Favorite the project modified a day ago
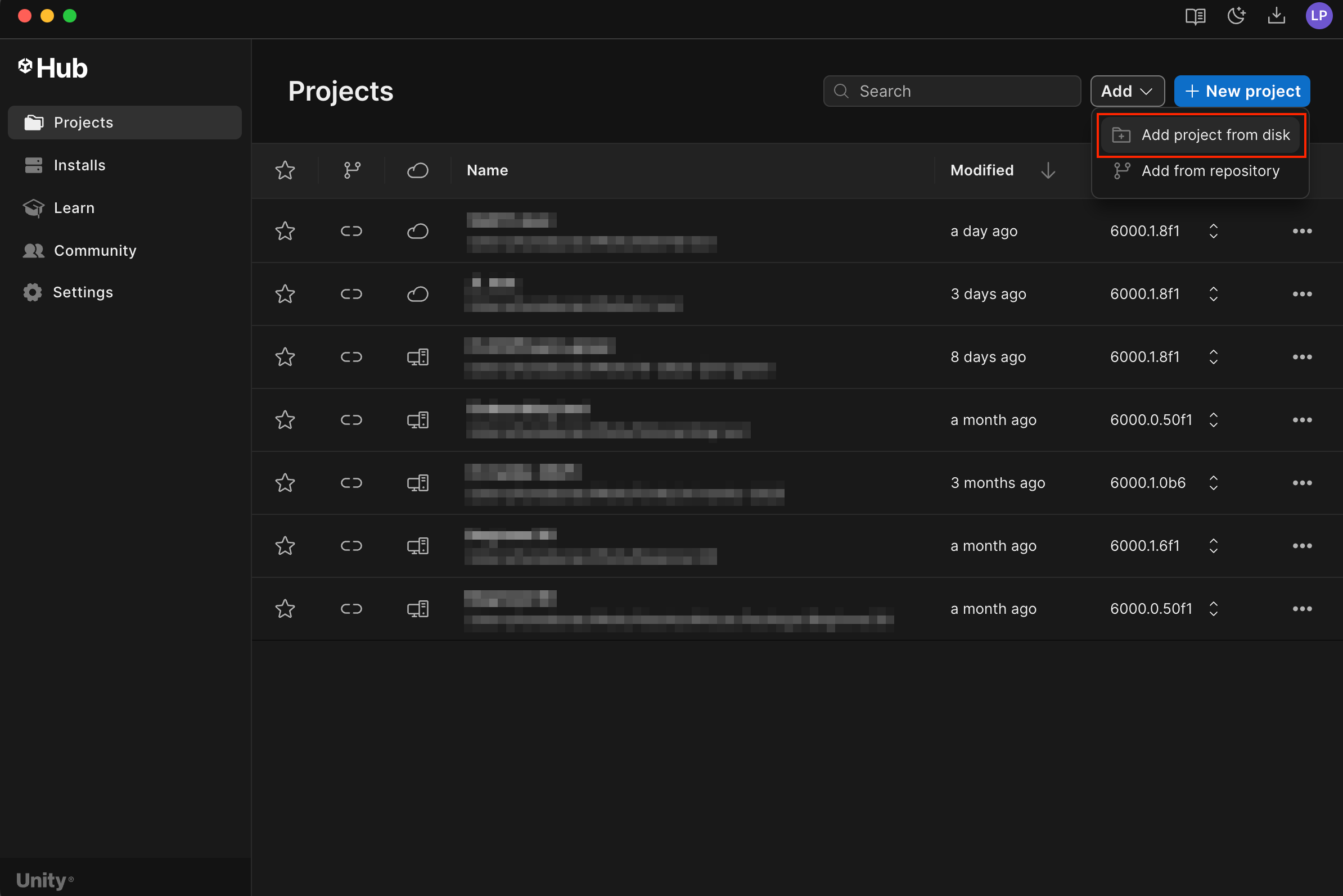The width and height of the screenshot is (1343, 896). tap(285, 232)
